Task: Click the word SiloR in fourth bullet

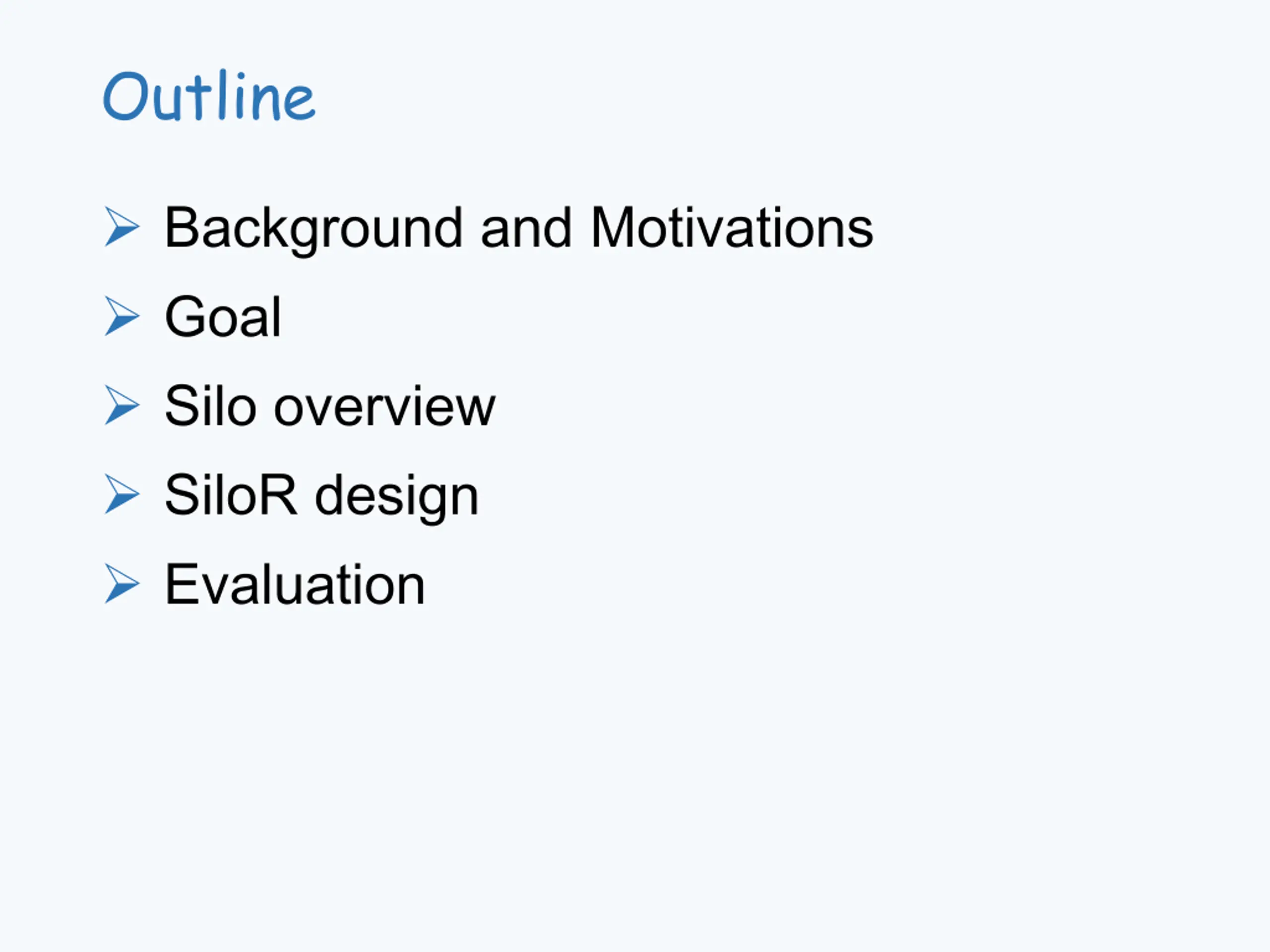Action: (x=231, y=495)
